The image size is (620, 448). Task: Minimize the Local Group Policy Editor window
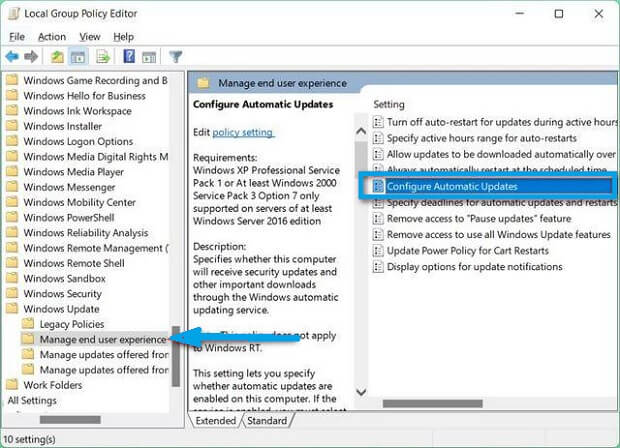pyautogui.click(x=520, y=13)
